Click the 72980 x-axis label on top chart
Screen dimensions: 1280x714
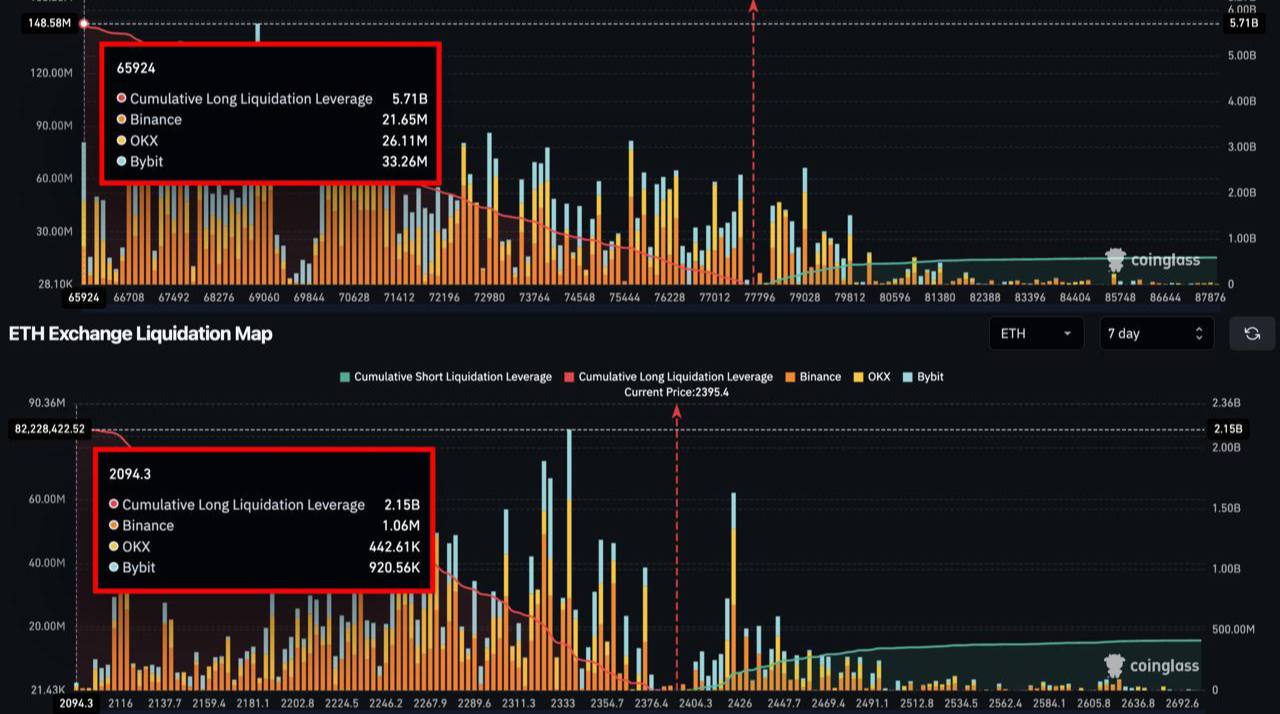click(490, 297)
